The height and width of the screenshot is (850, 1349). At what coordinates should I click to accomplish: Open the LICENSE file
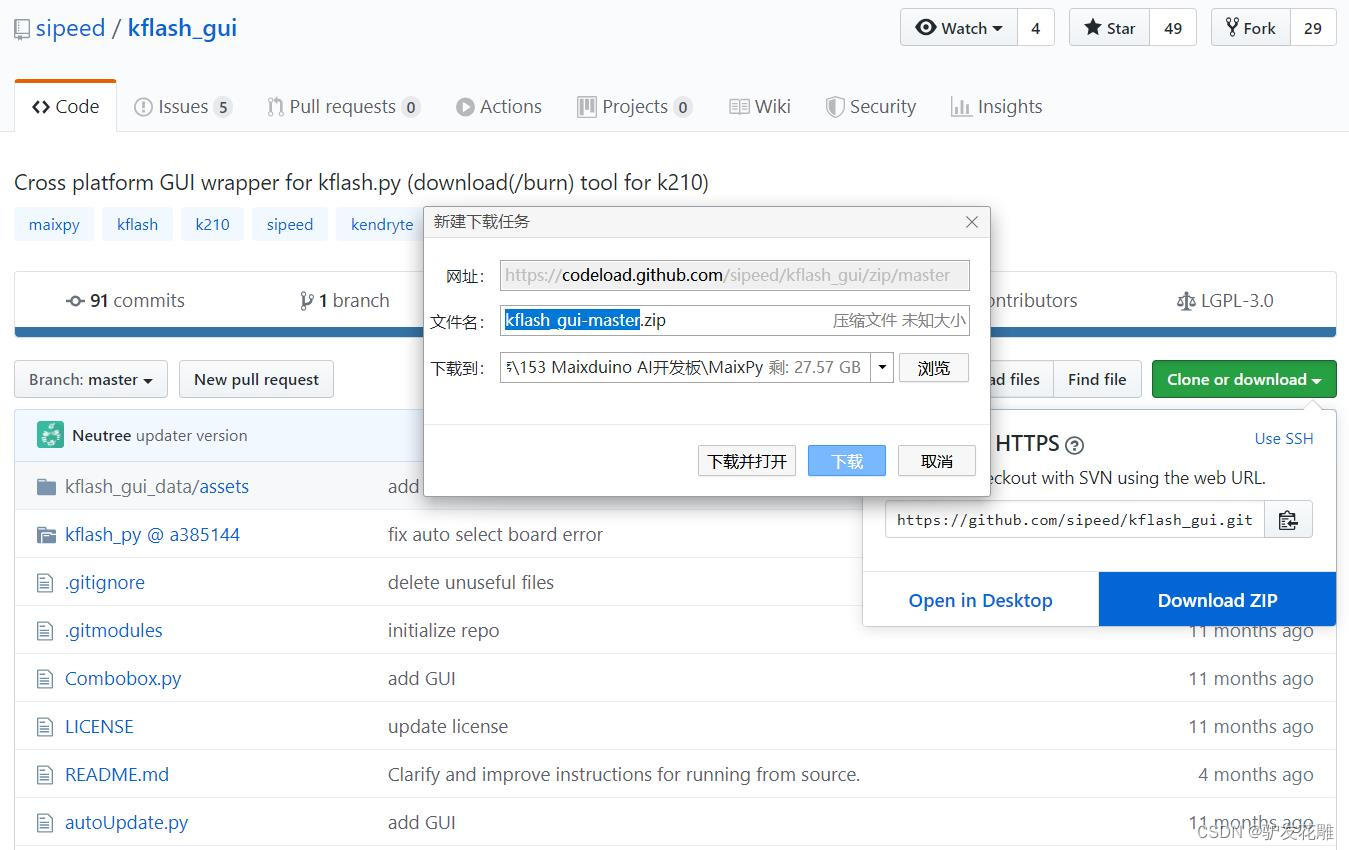pyautogui.click(x=99, y=726)
